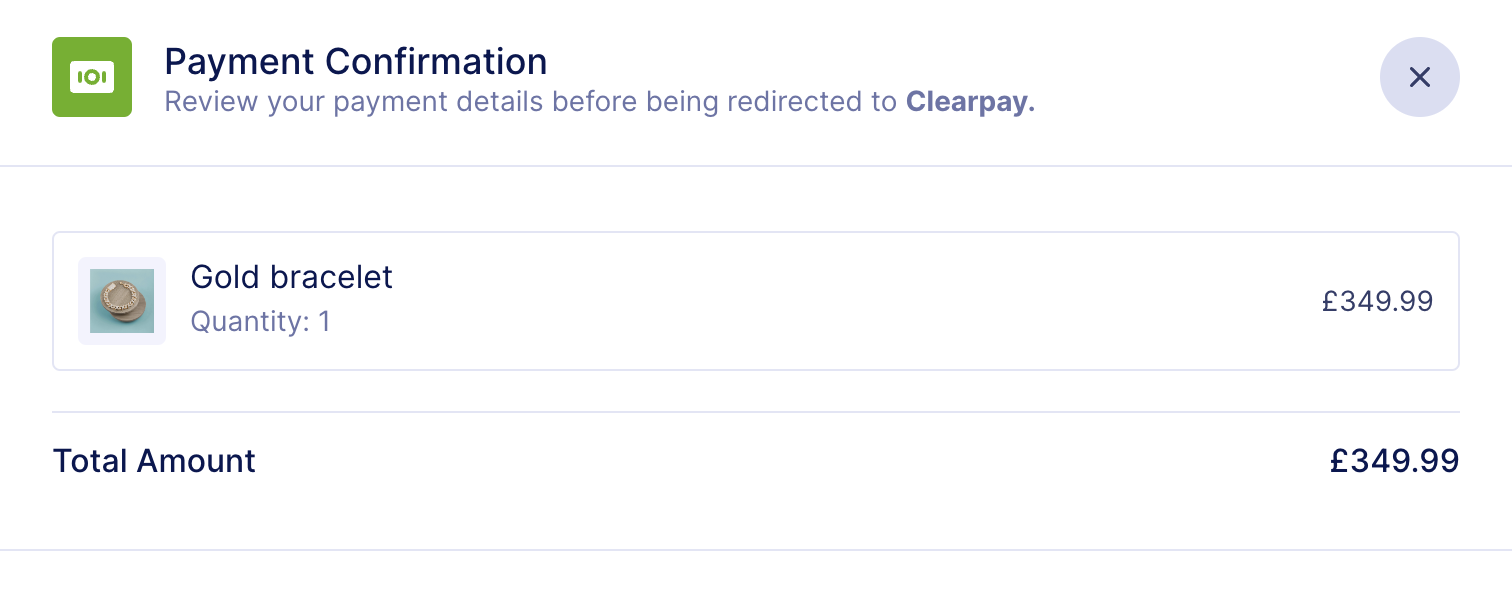Click the divider above Total Amount

[x=755, y=412]
